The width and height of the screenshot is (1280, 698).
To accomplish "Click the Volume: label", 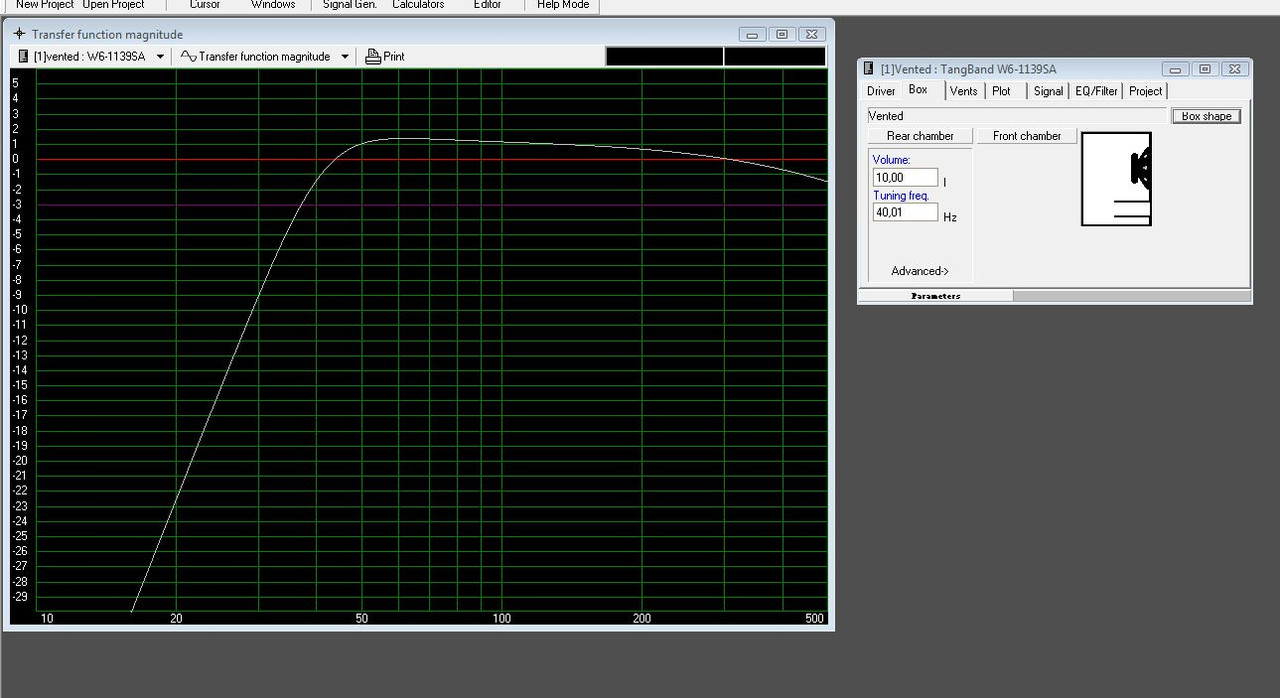I will [892, 160].
